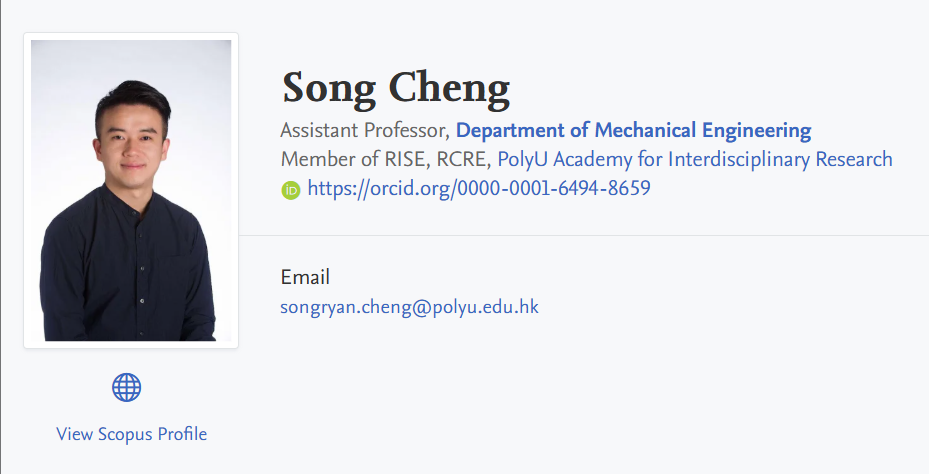Click the Song Cheng name heading
Screen dimensions: 929x474
click(x=396, y=88)
